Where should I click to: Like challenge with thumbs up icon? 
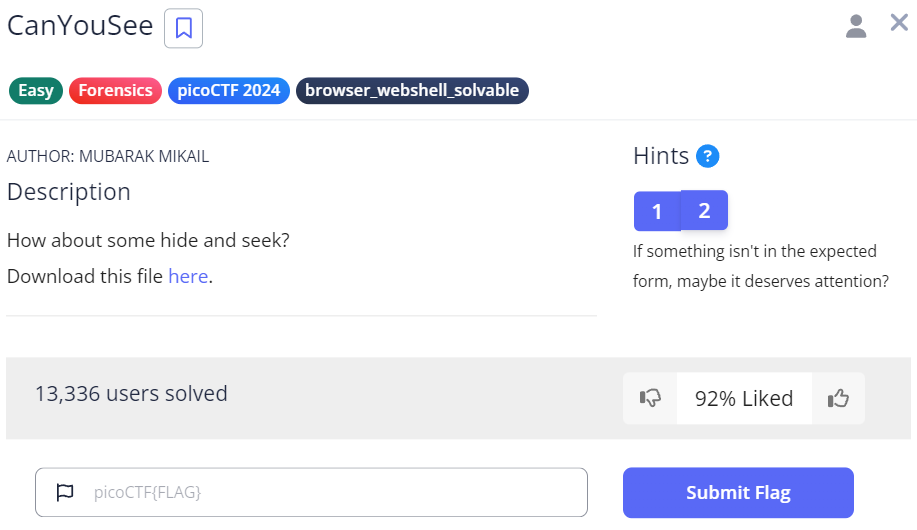838,399
